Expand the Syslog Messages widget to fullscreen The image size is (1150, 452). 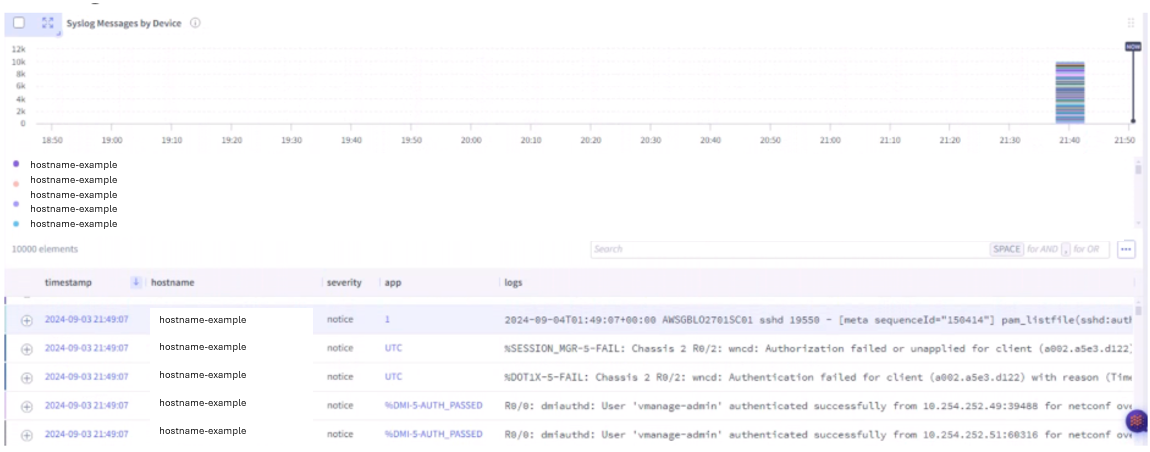click(x=48, y=23)
